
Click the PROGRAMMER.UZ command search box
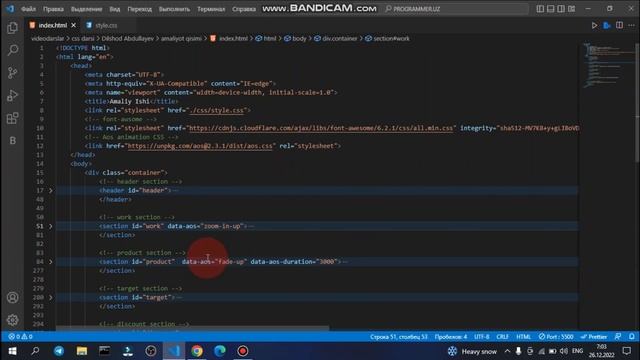coord(455,9)
